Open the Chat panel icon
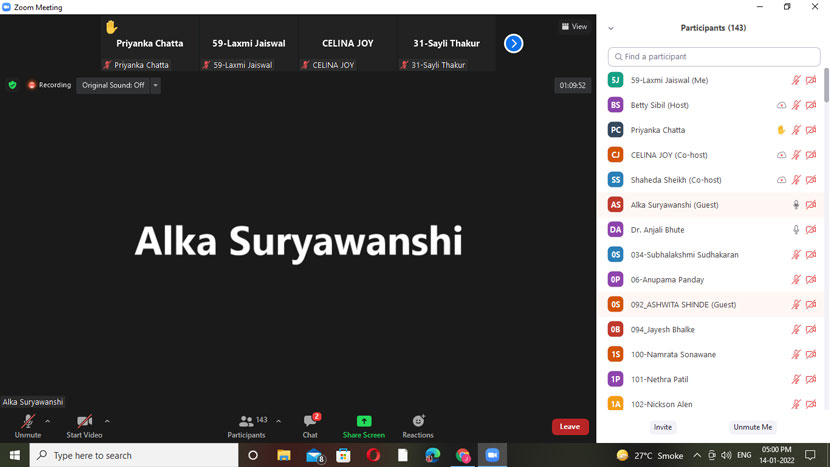The height and width of the screenshot is (467, 830). click(310, 422)
